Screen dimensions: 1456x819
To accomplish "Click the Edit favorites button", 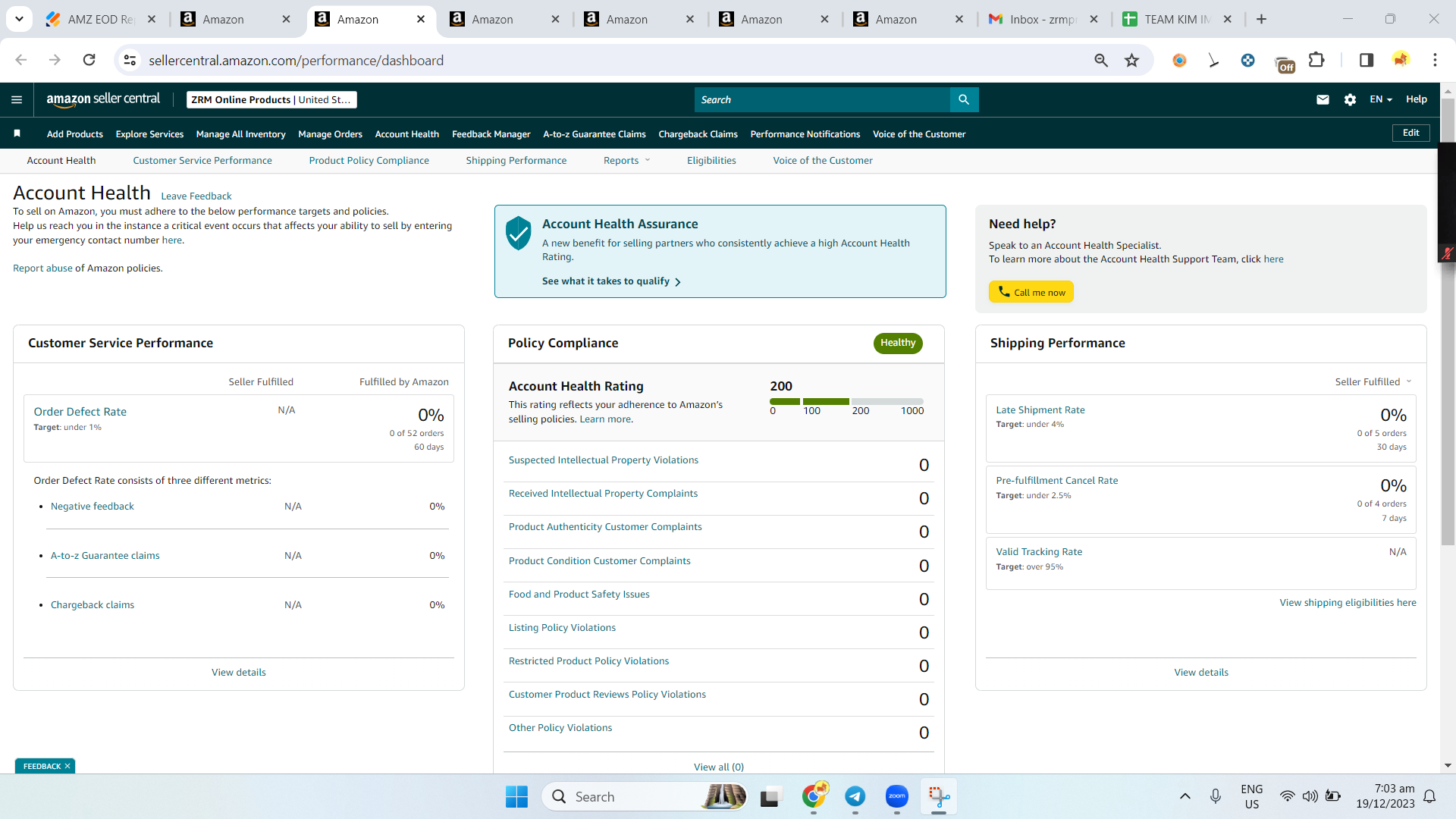I will tap(1411, 133).
